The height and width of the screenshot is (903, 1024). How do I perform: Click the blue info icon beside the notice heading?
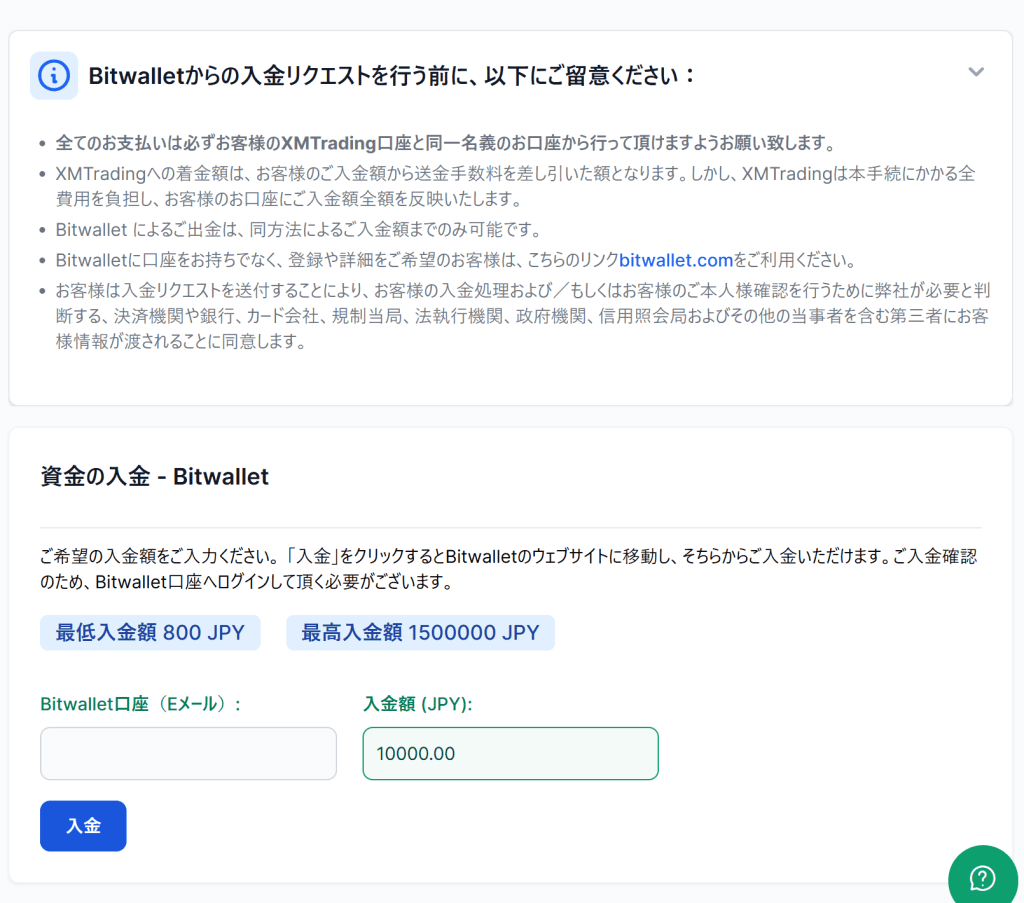click(54, 75)
